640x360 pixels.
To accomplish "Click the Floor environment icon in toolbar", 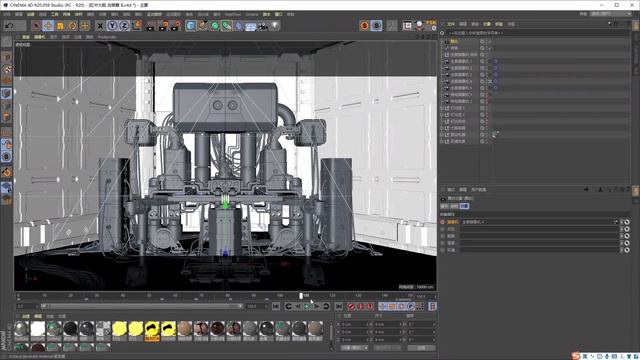I will [251, 26].
